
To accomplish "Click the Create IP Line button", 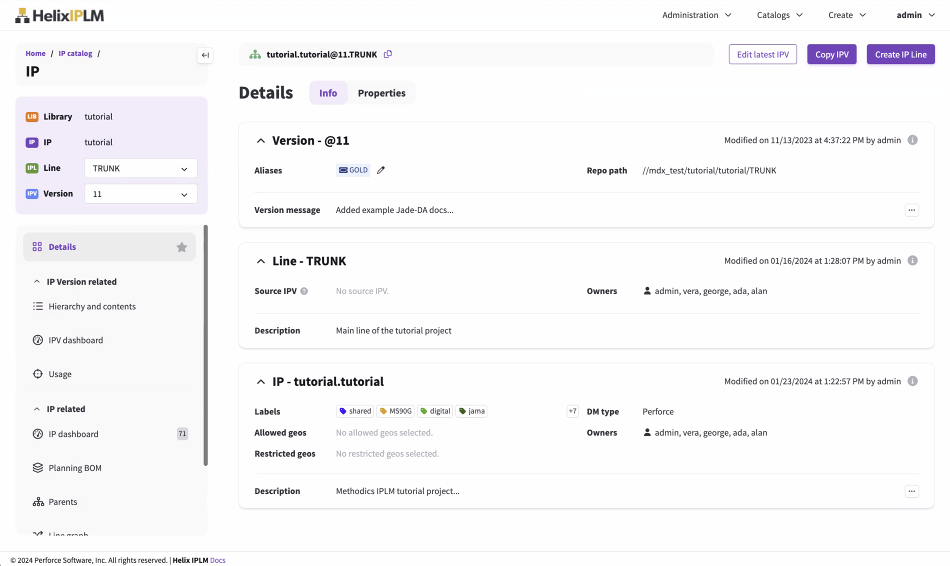I will click(x=900, y=54).
